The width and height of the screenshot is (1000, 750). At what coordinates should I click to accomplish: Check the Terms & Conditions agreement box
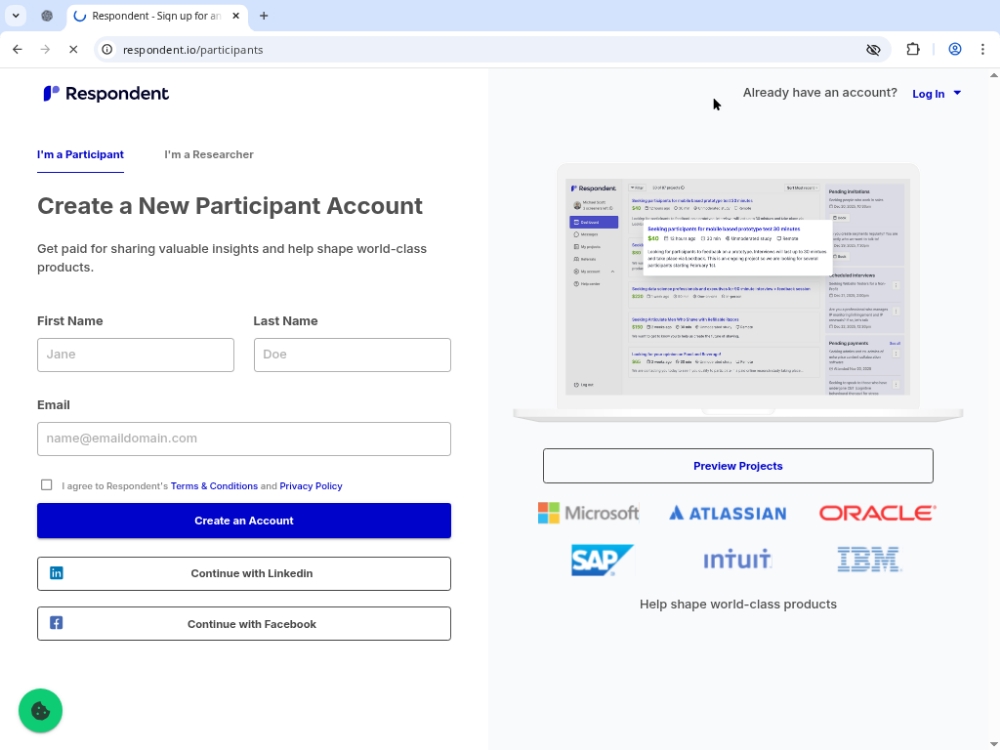click(46, 485)
